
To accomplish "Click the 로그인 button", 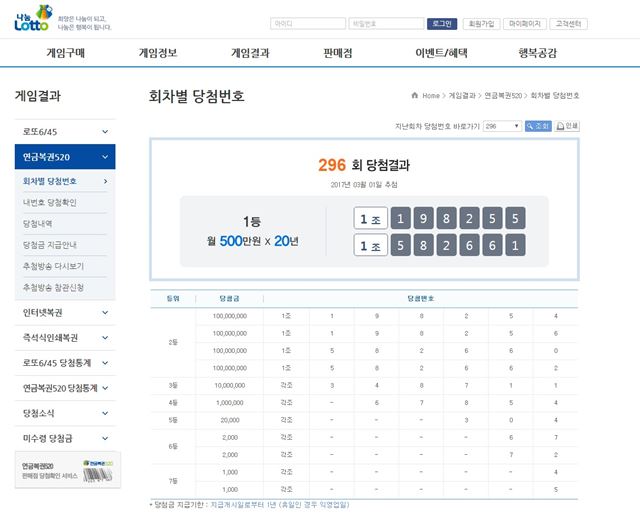I will click(442, 24).
